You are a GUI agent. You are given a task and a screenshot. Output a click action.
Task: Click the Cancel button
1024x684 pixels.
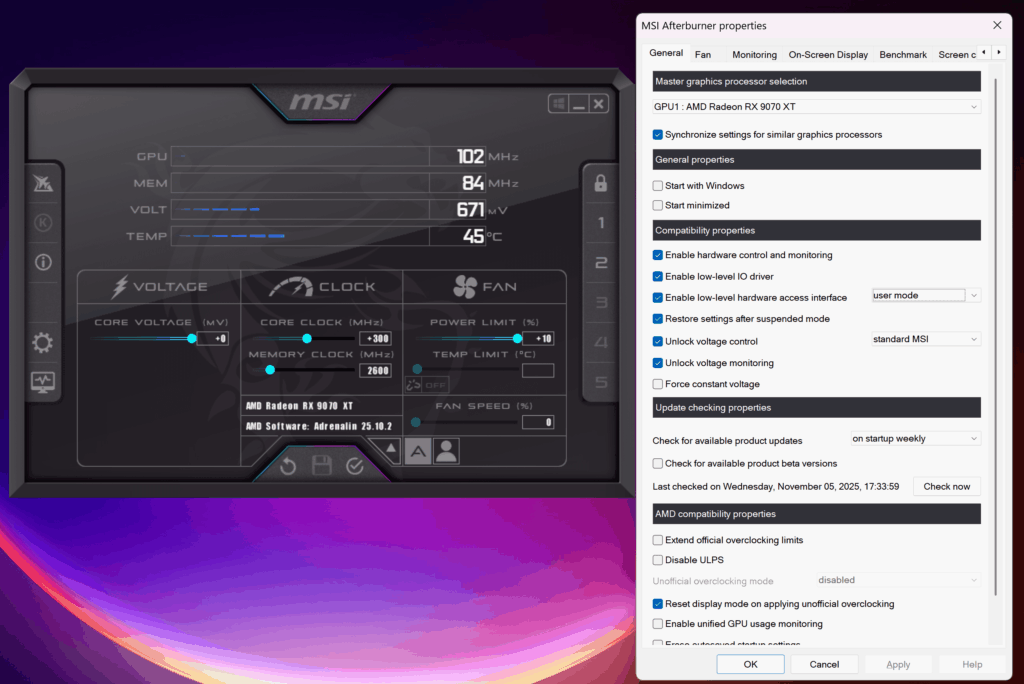pos(824,664)
